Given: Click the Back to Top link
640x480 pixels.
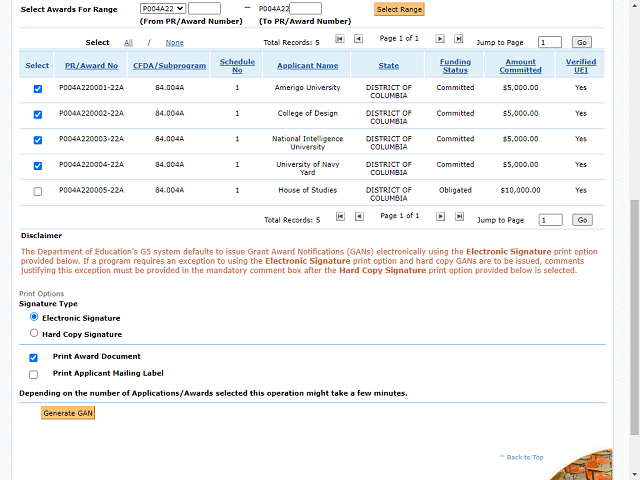Looking at the screenshot, I should pos(524,457).
